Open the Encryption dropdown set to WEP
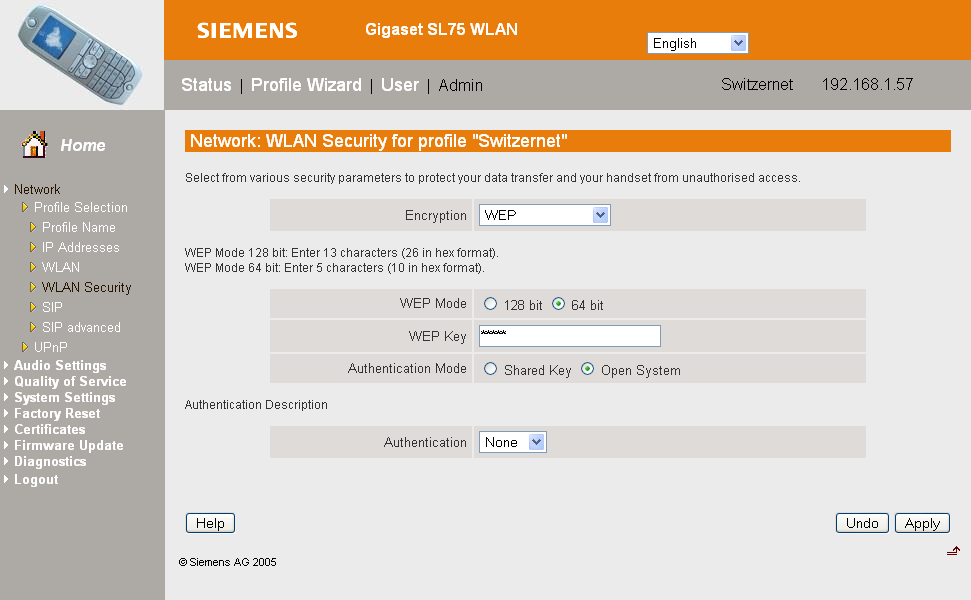Screen dimensions: 971x600 pos(544,215)
